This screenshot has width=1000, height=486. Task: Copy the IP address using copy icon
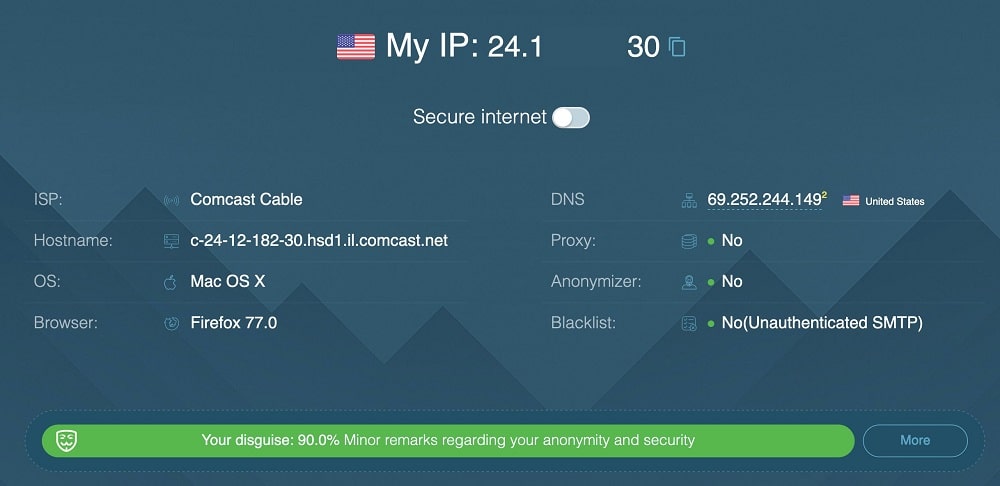pyautogui.click(x=677, y=47)
